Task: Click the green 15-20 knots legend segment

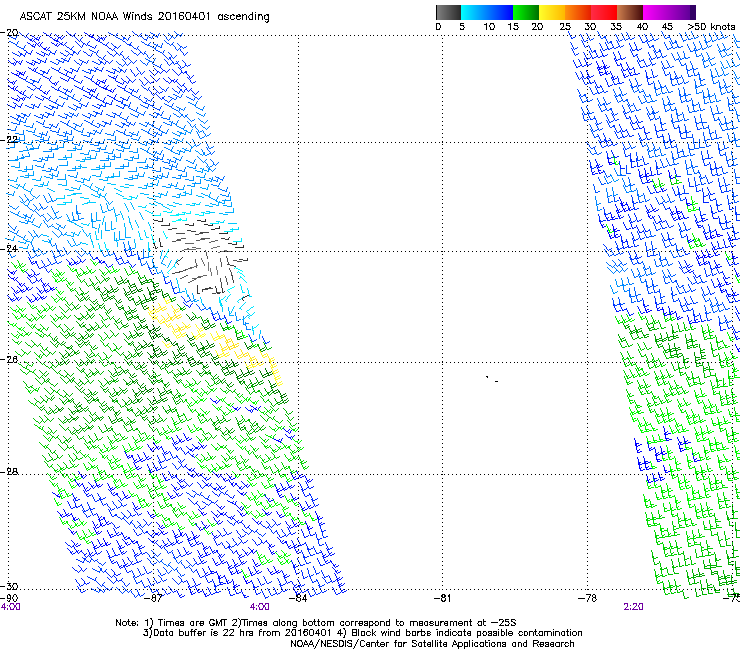Action: tap(526, 12)
